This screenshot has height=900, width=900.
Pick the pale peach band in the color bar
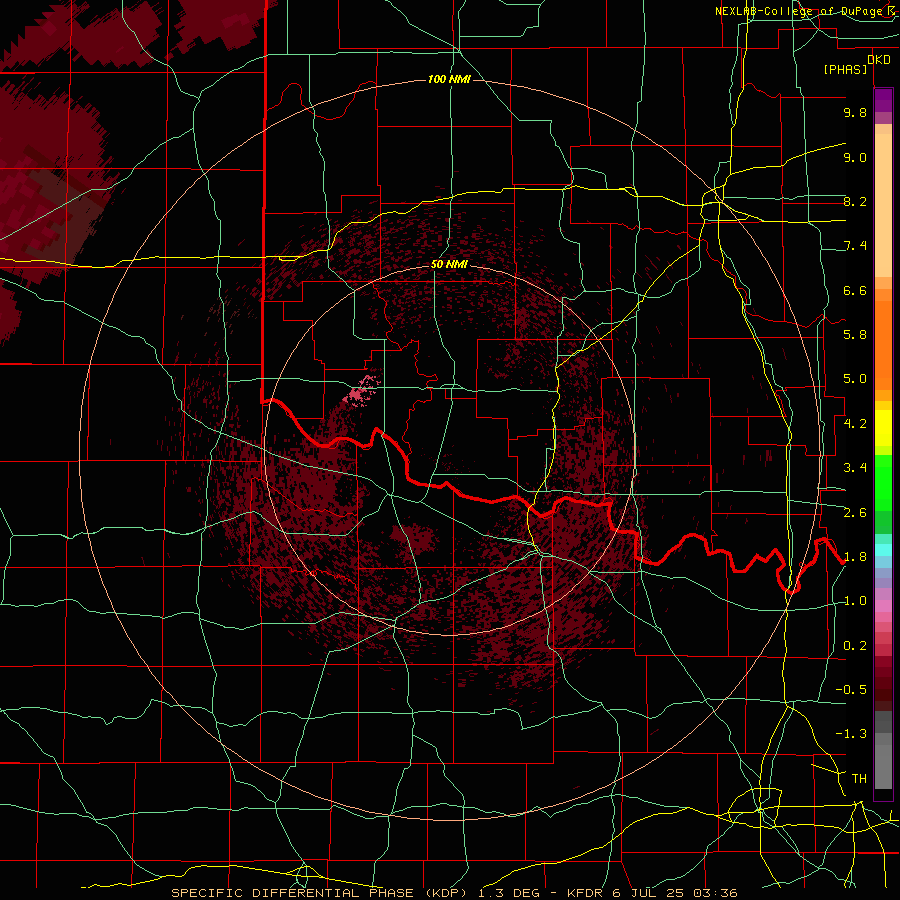(883, 205)
